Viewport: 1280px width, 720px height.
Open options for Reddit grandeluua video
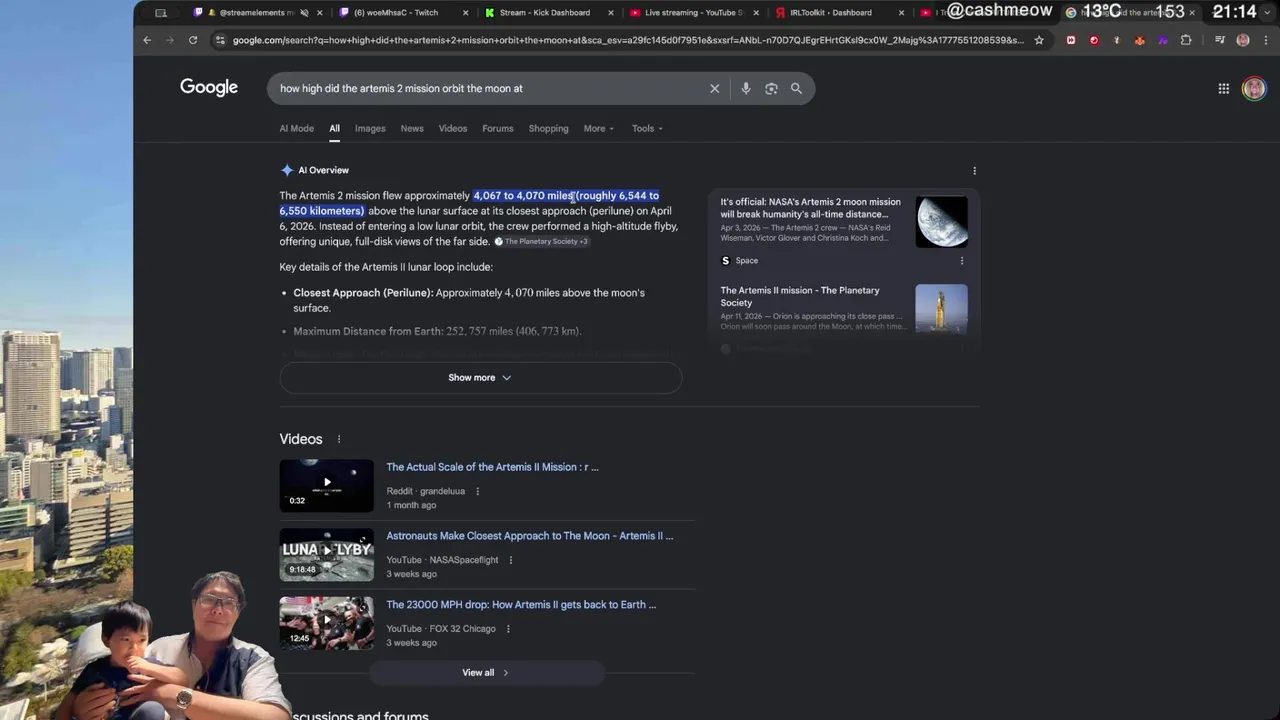coord(477,491)
